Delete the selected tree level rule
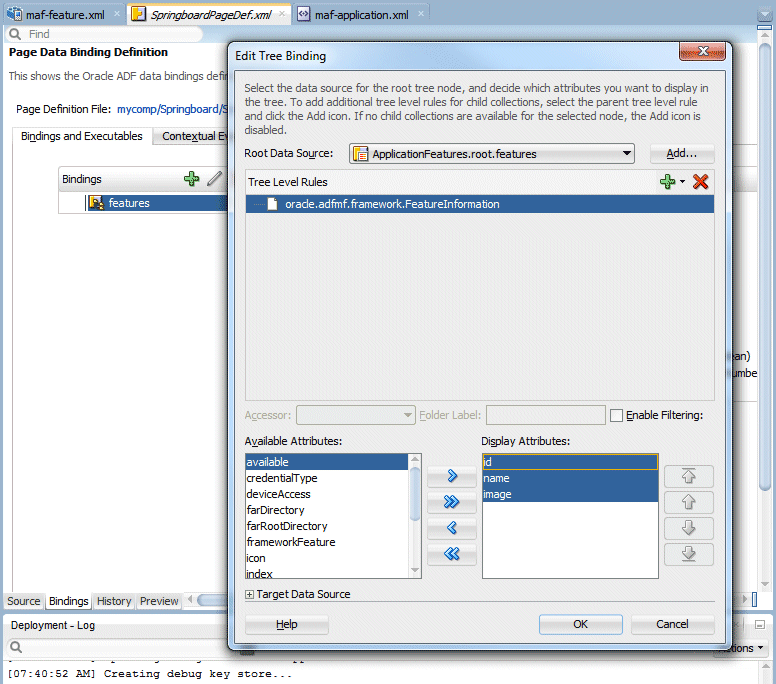 pyautogui.click(x=700, y=182)
